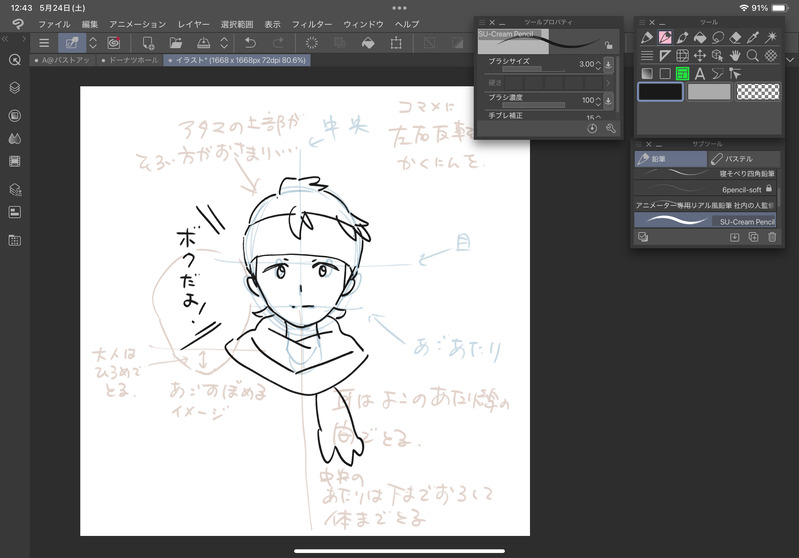Screen dimensions: 799x558
Task: Toggle brush size dynamics button
Action: pyautogui.click(x=609, y=65)
